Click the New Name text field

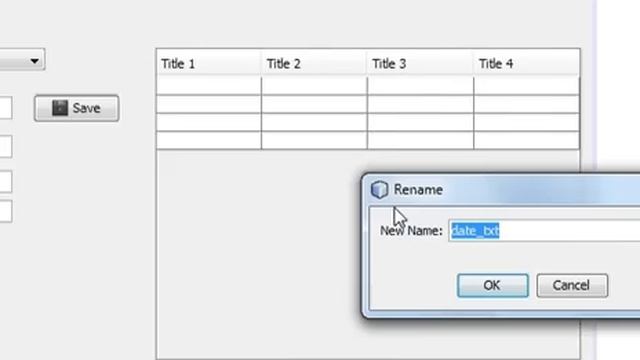(544, 231)
